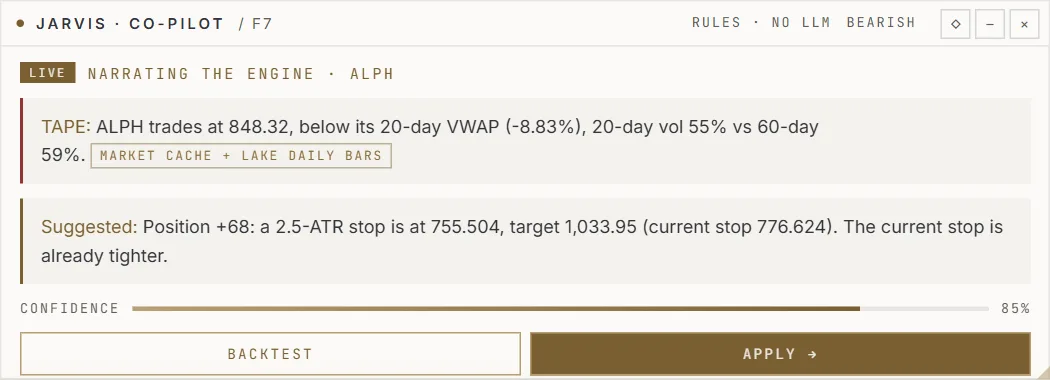Open the Market Cache + Lake Daily Bars source tag
1050x380 pixels.
[241, 155]
